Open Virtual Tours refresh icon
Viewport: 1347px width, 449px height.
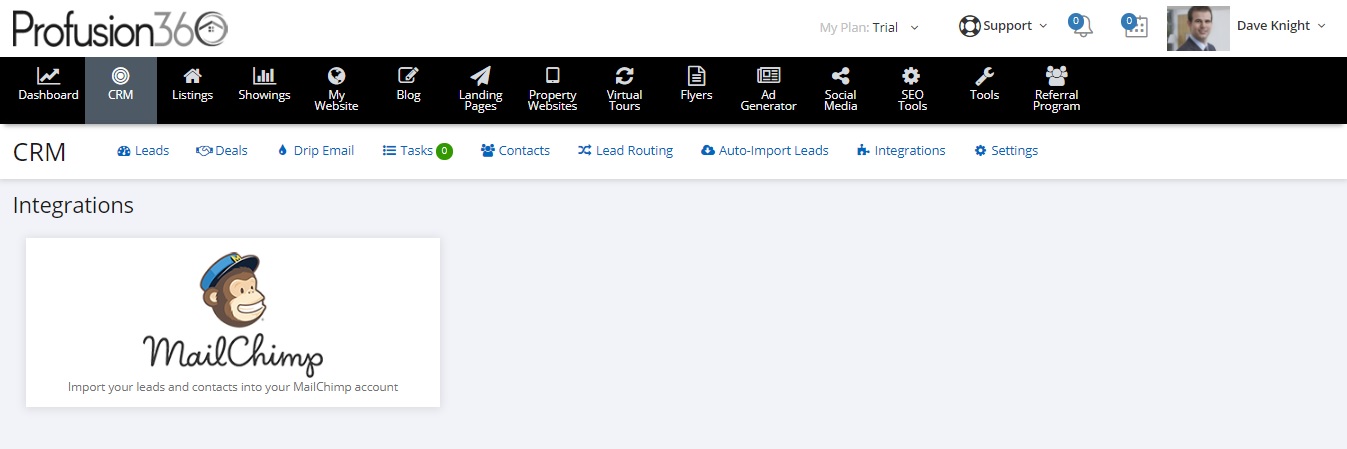coord(625,76)
